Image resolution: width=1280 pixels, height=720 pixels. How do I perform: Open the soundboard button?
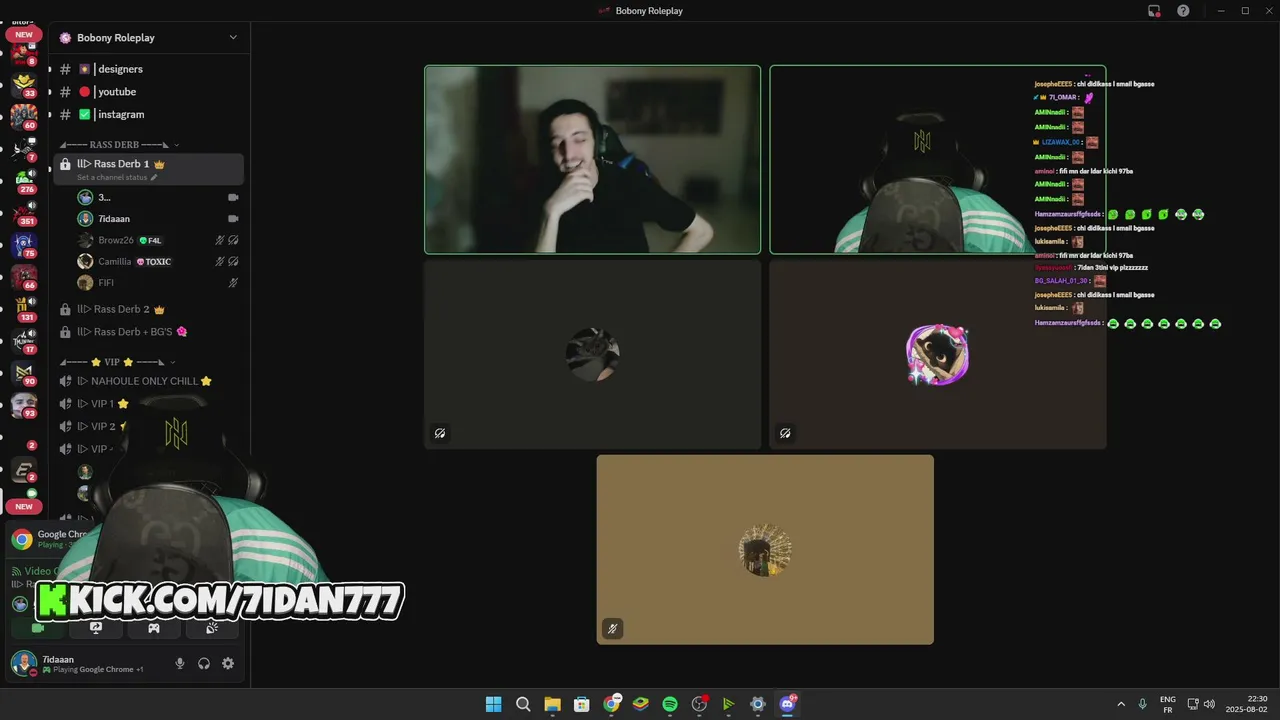(212, 628)
